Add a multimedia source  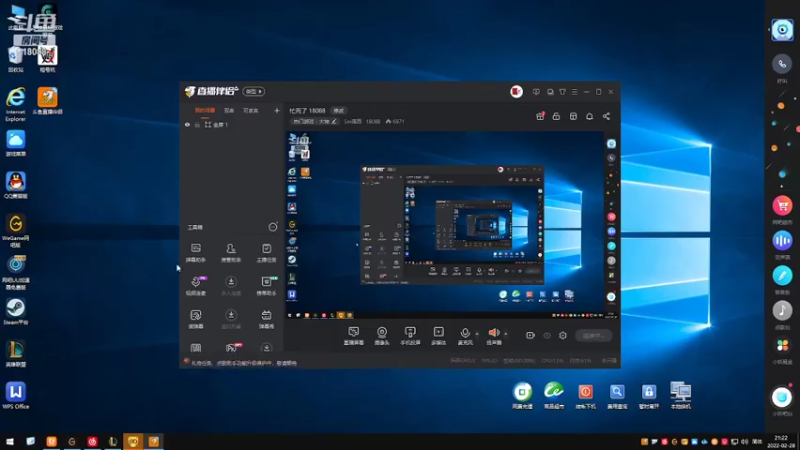(x=437, y=334)
